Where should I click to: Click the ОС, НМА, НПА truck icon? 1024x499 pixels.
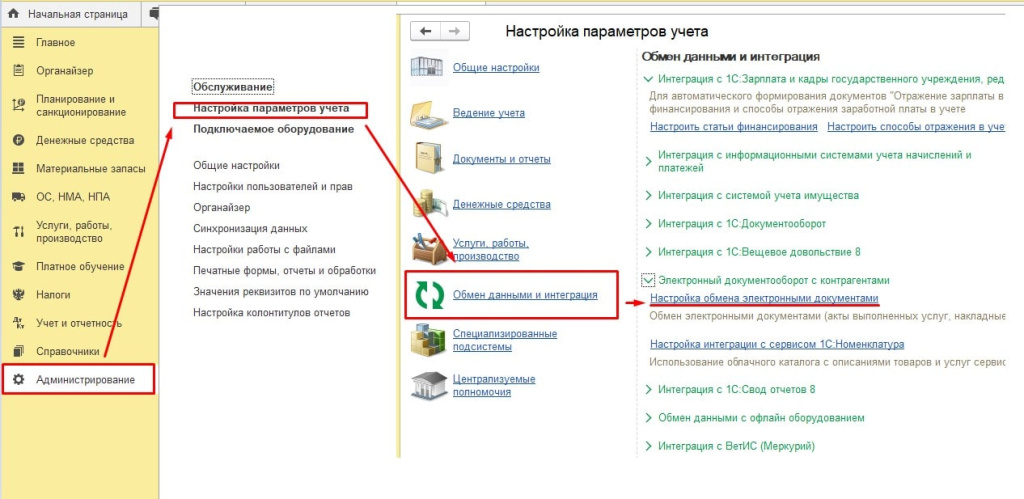pyautogui.click(x=18, y=197)
